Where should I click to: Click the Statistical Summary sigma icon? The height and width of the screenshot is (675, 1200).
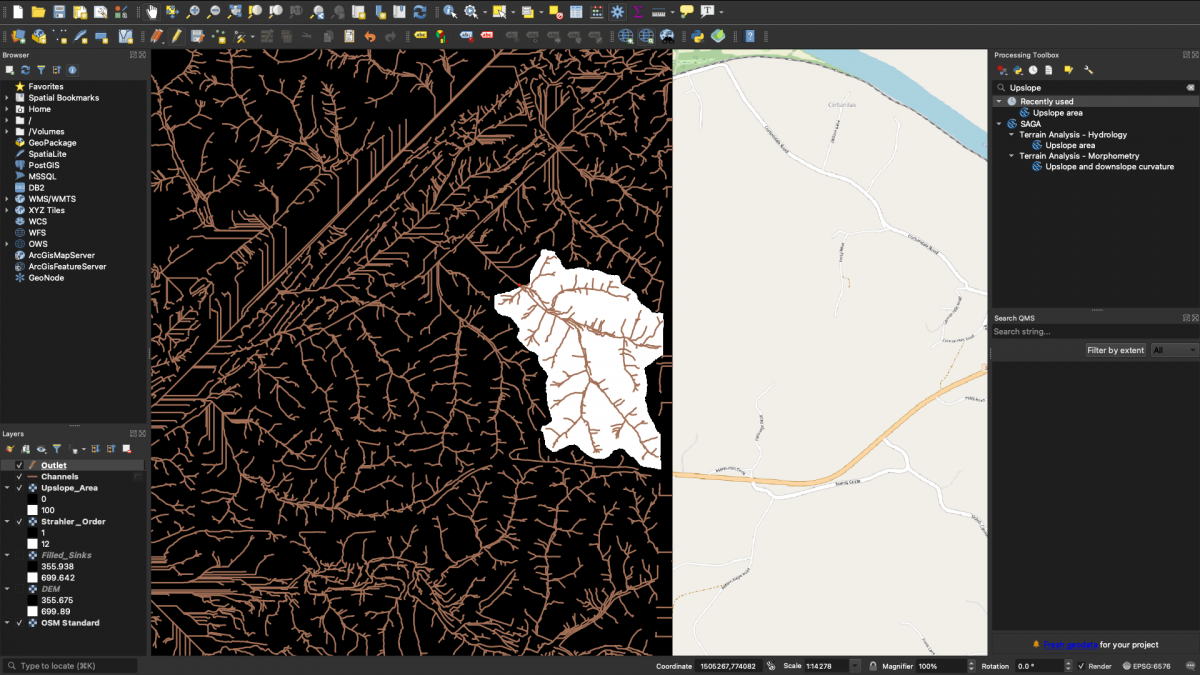coord(637,12)
